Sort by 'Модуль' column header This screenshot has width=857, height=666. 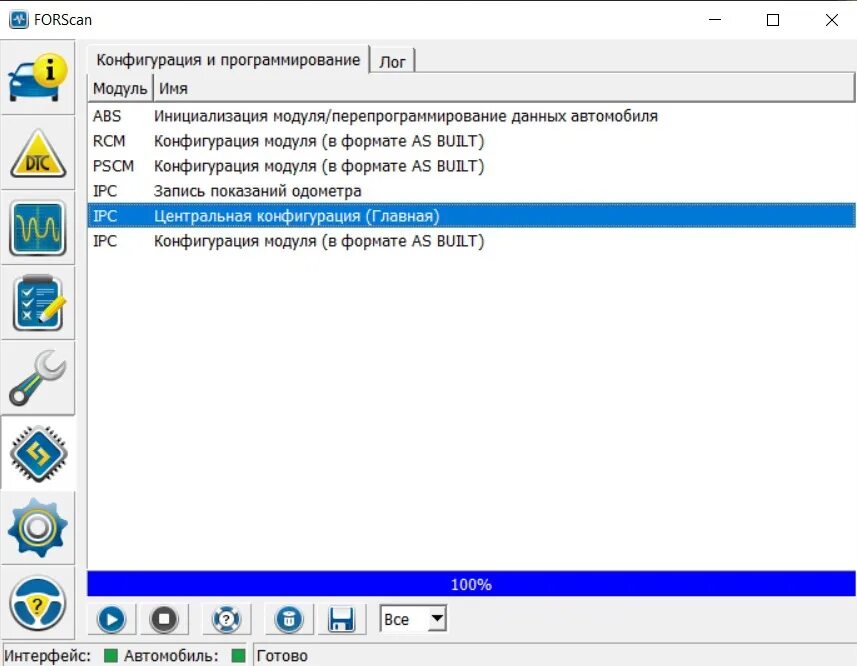point(120,88)
